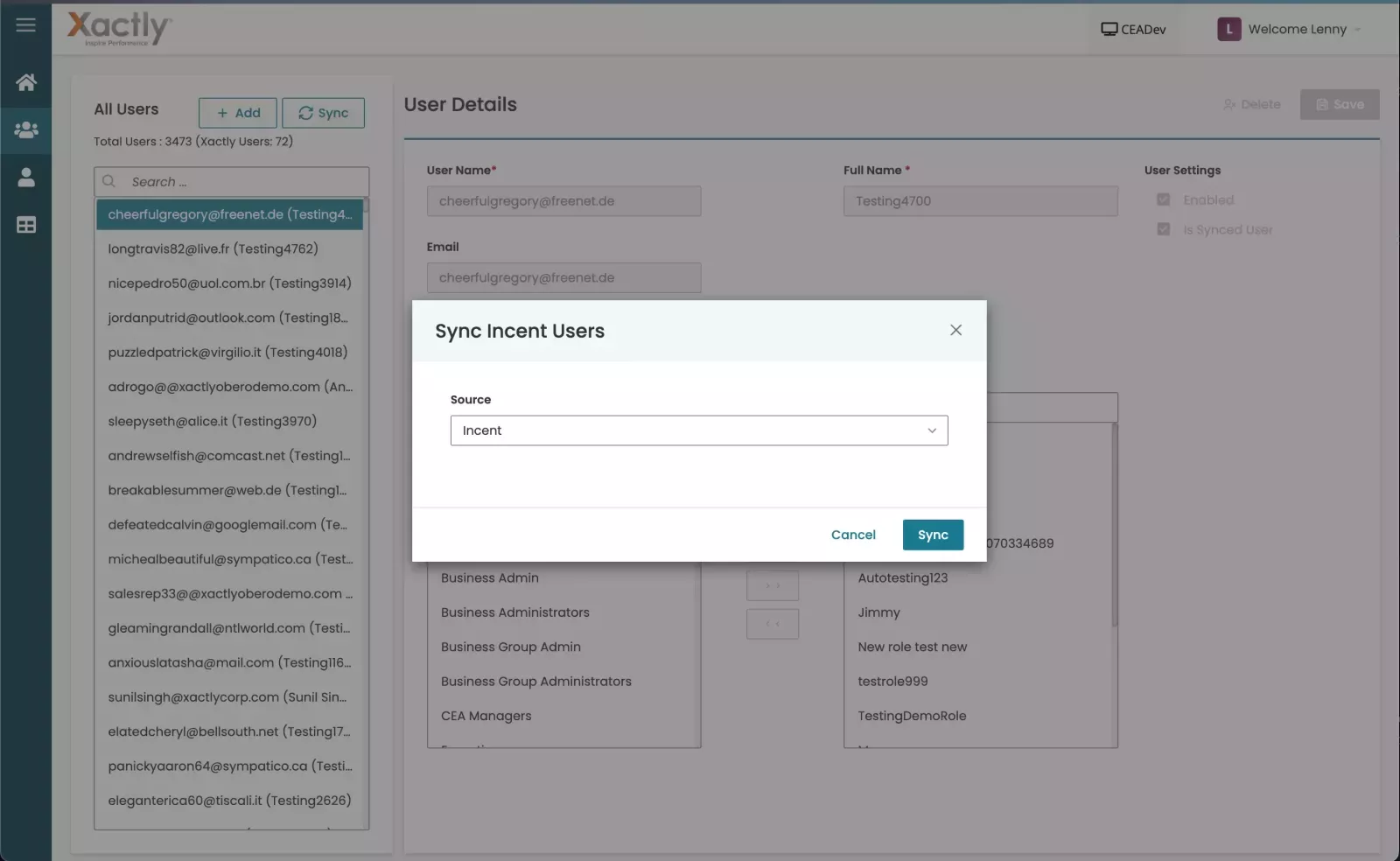Select user sleepyseth@alice.it
The width and height of the screenshot is (1400, 861).
(x=229, y=421)
